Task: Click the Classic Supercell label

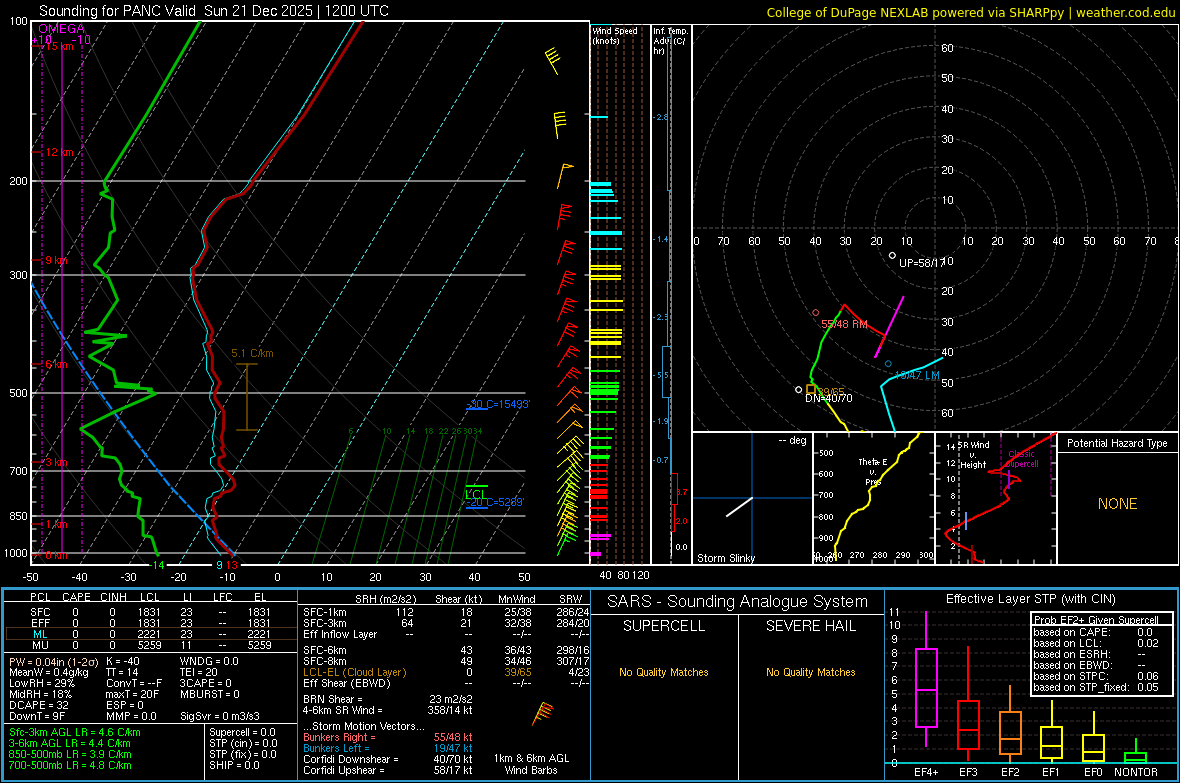Action: [x=1022, y=459]
